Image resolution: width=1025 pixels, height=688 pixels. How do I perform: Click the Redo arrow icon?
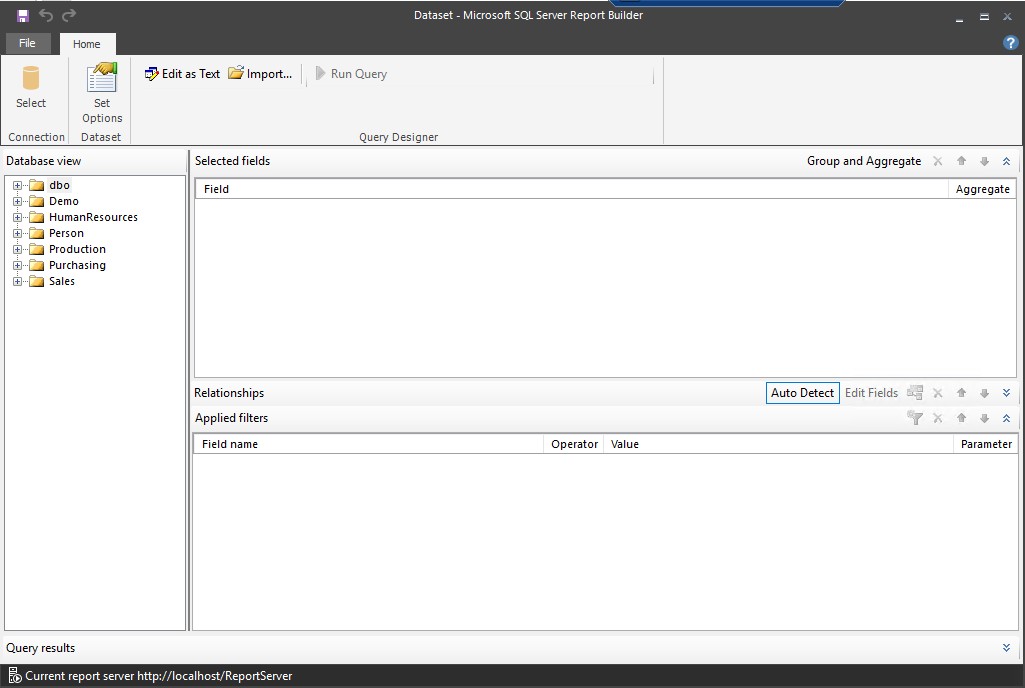(x=69, y=15)
